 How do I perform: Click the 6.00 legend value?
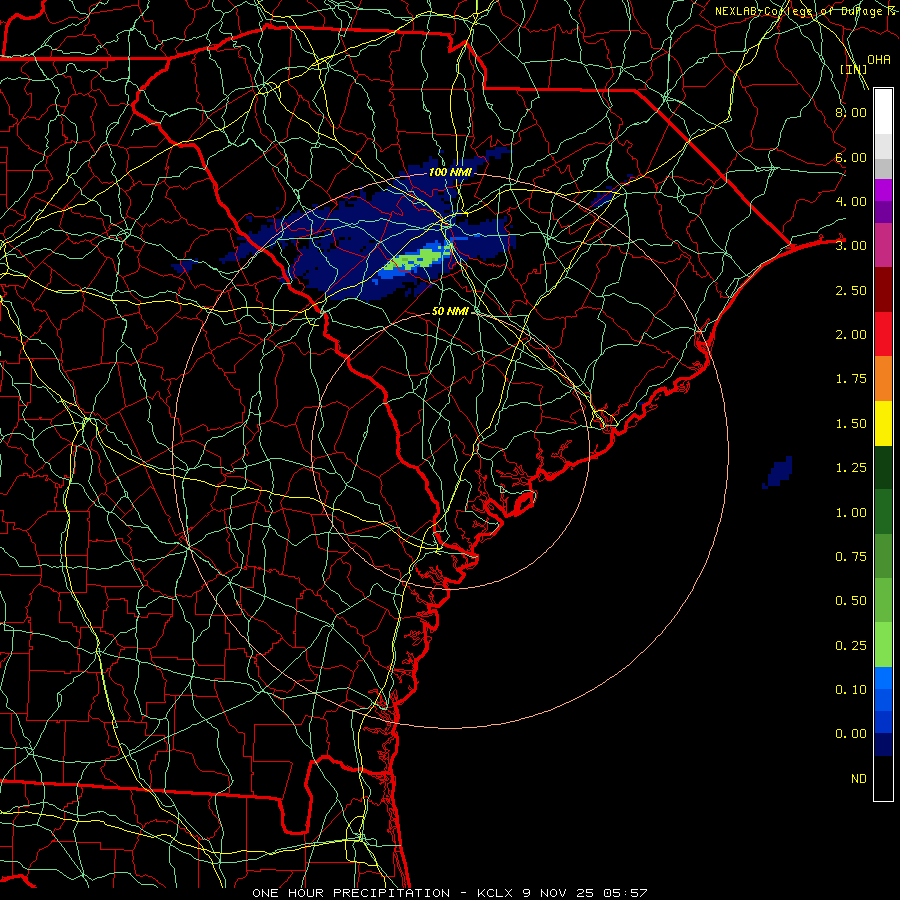tap(851, 157)
